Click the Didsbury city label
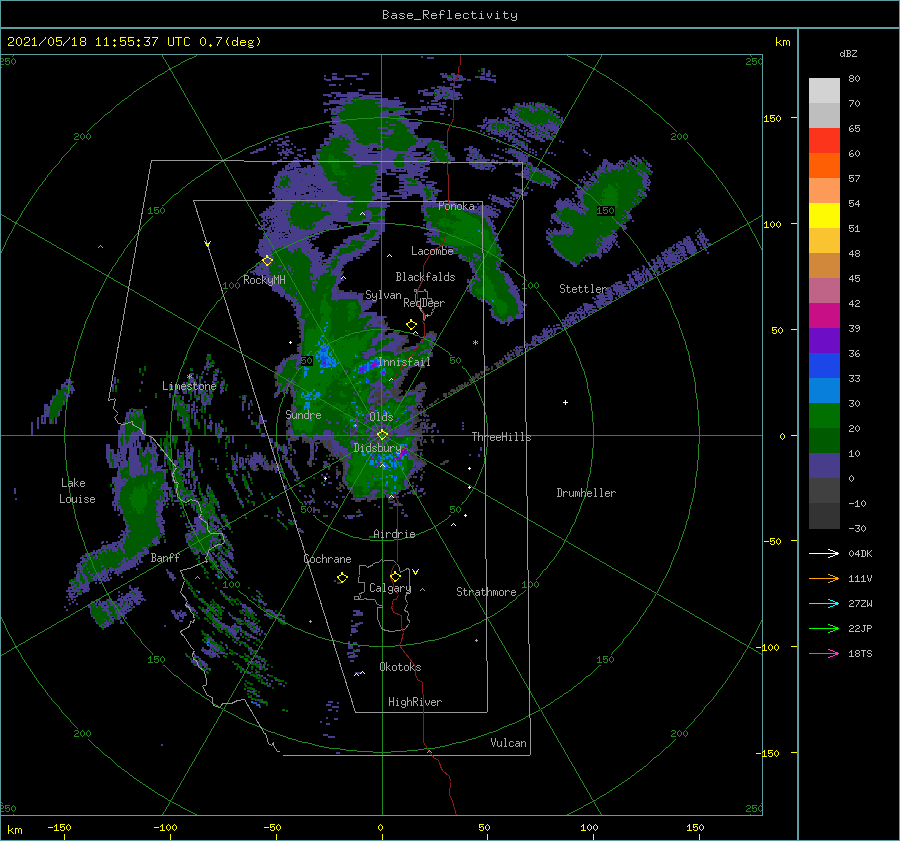 (377, 448)
